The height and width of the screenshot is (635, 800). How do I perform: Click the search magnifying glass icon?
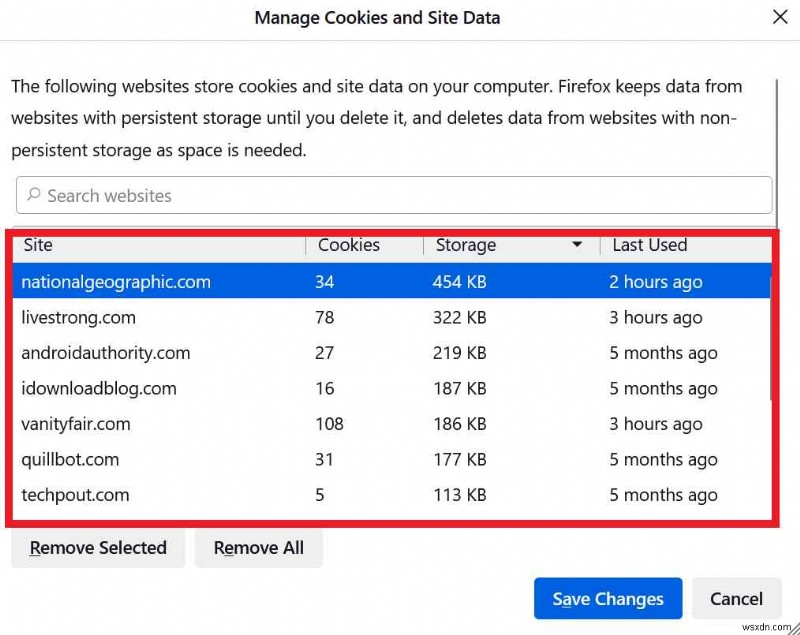pos(34,195)
